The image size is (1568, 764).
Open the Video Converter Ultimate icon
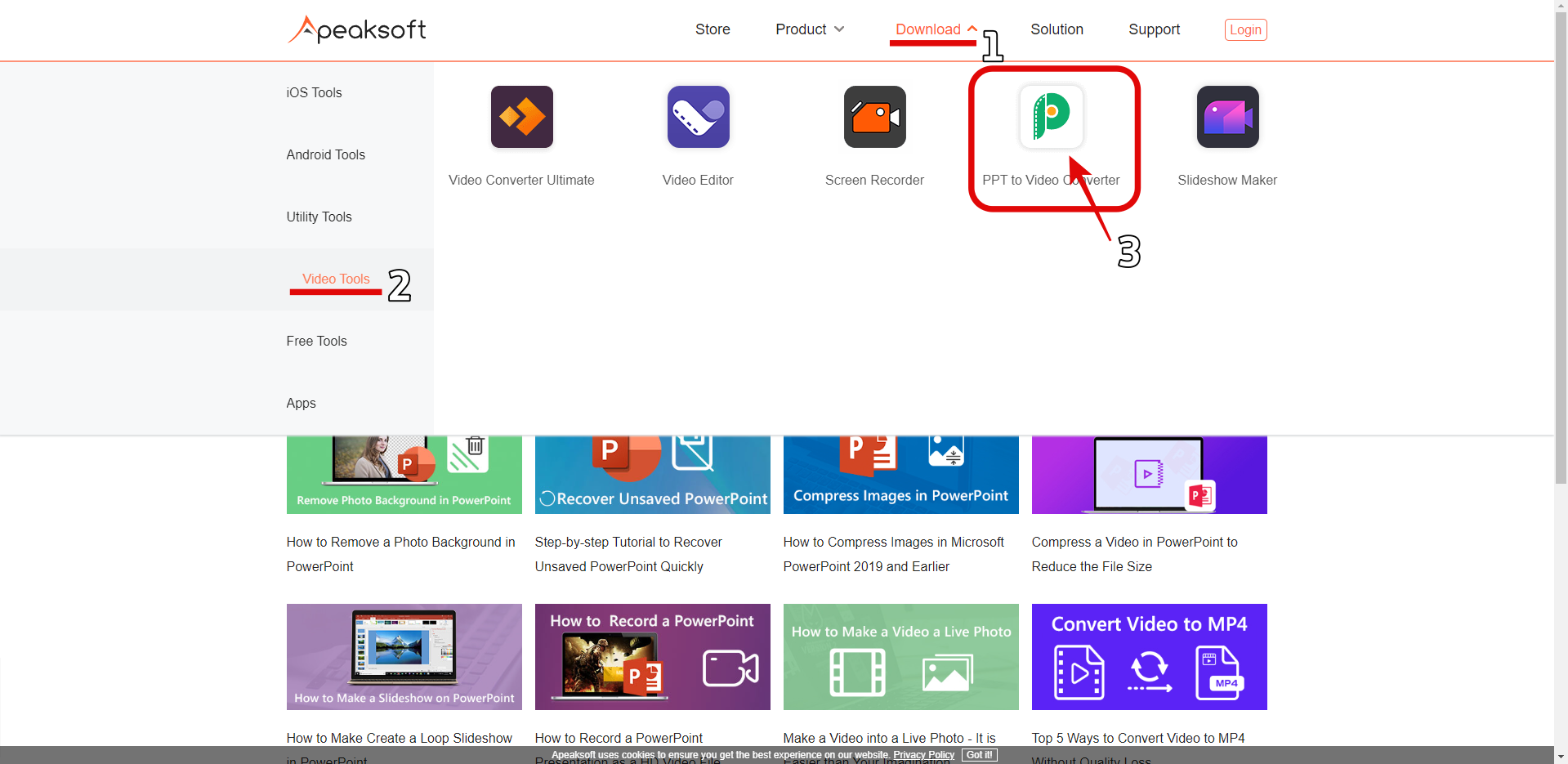pos(521,117)
